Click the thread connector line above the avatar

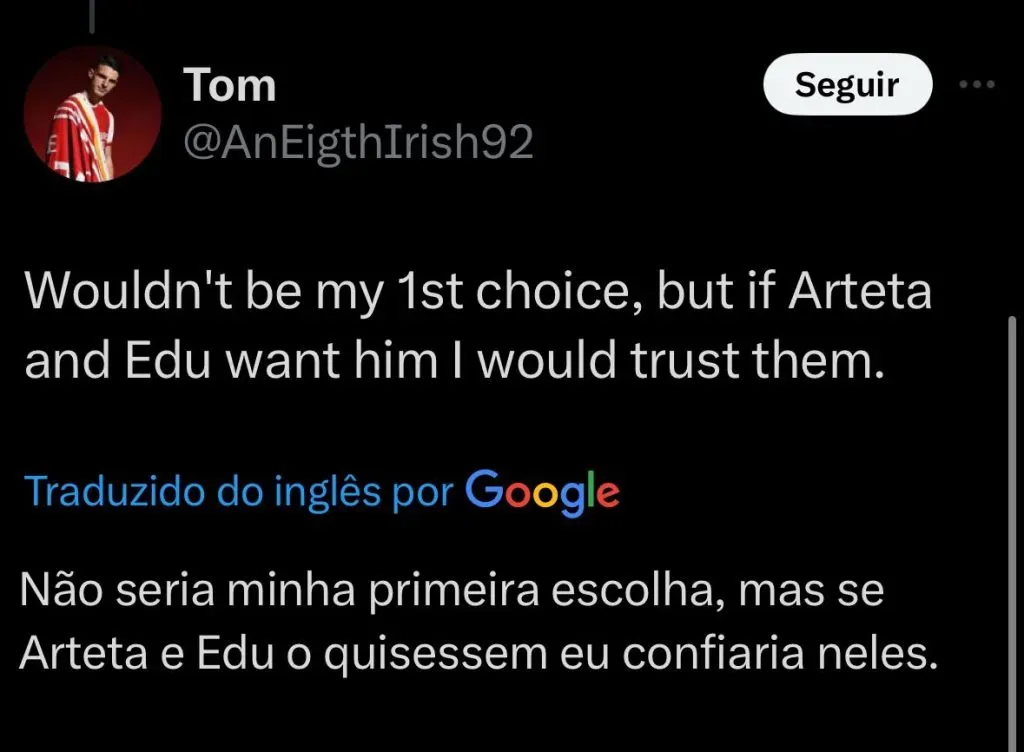coord(92,12)
